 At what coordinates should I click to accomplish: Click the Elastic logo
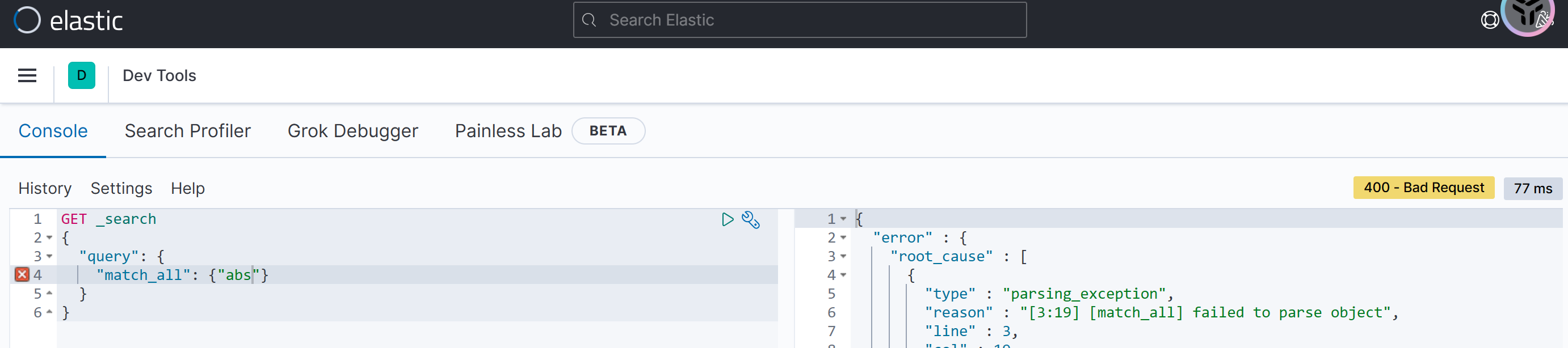(68, 20)
